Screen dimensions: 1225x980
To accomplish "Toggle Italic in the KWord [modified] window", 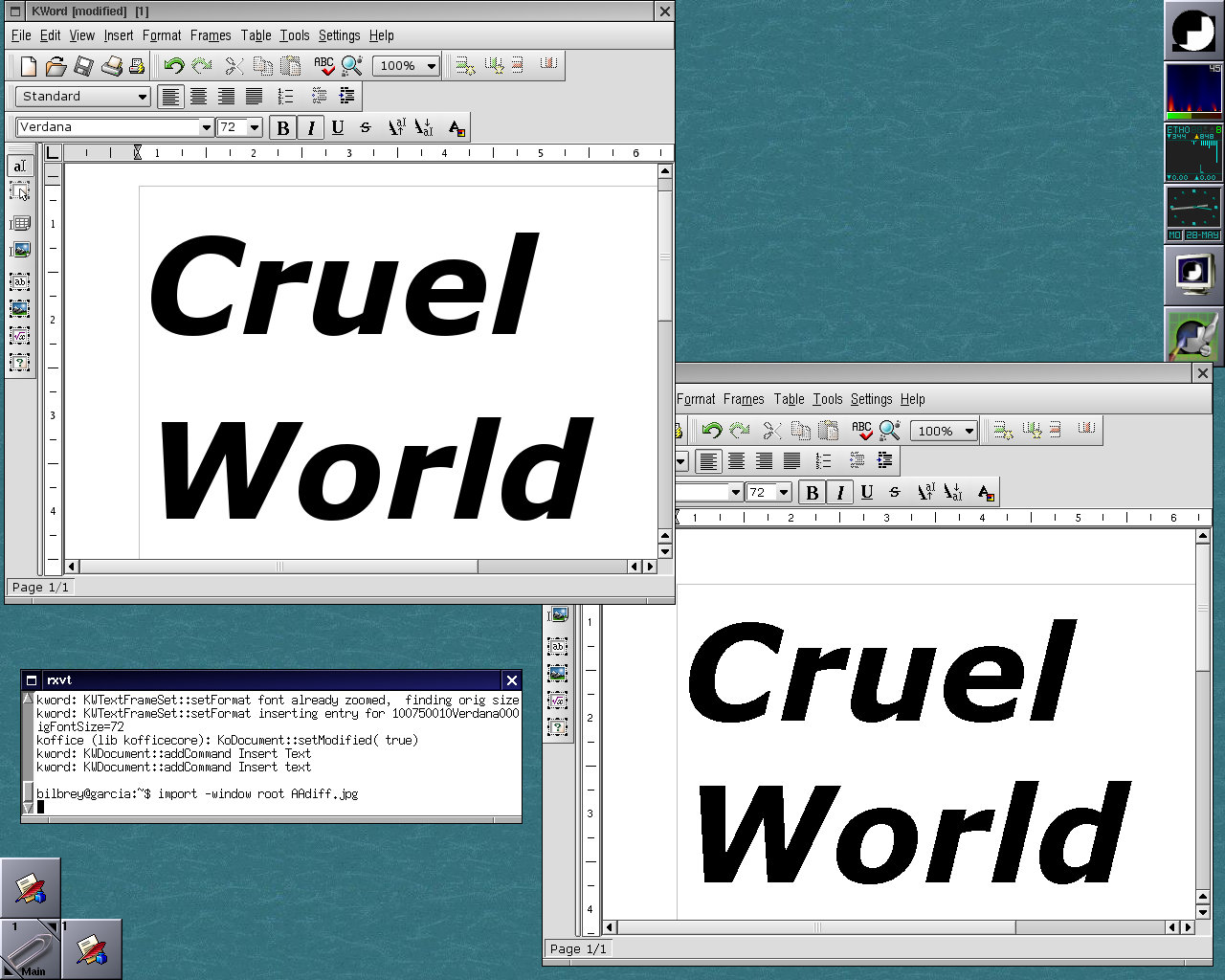I will [x=310, y=127].
